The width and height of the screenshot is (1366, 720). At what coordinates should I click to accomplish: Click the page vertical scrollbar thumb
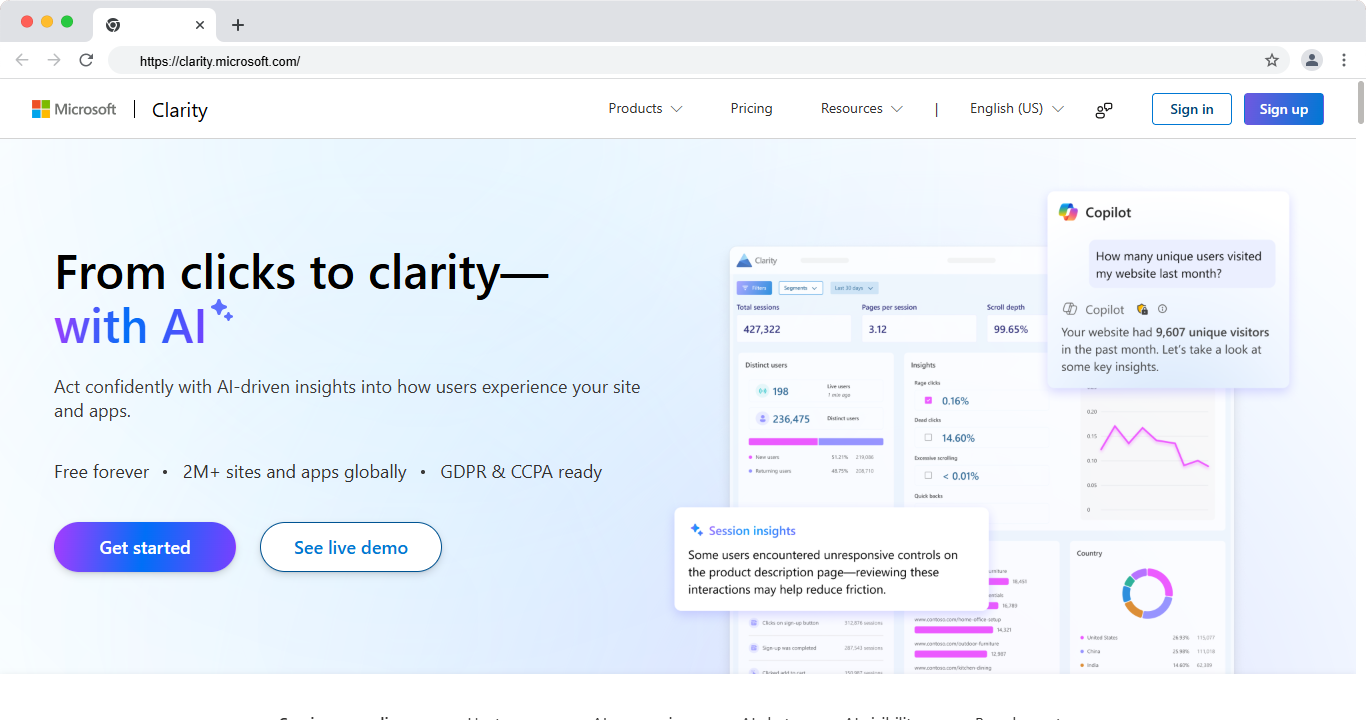coord(1361,102)
